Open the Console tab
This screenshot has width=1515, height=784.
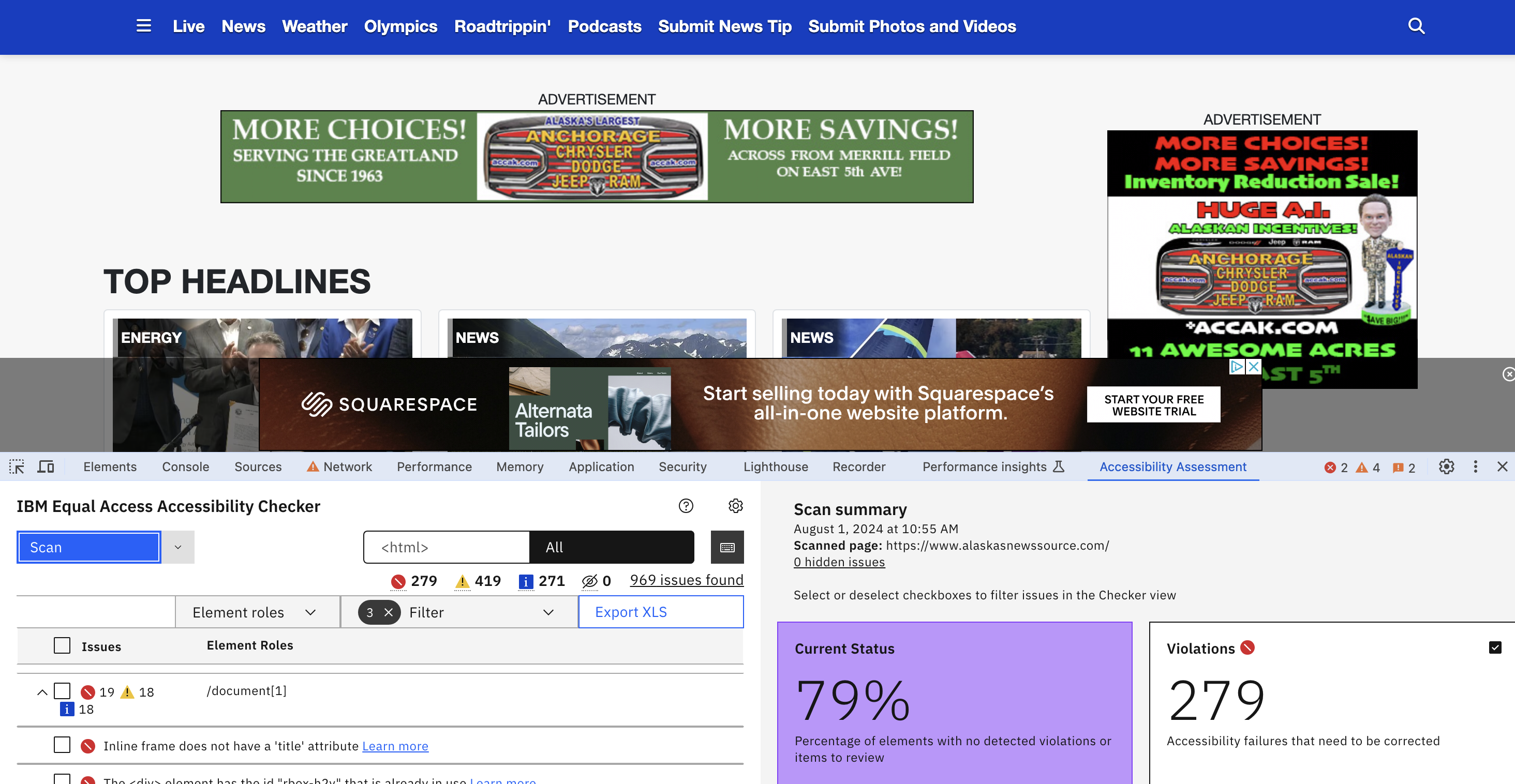pyautogui.click(x=185, y=466)
